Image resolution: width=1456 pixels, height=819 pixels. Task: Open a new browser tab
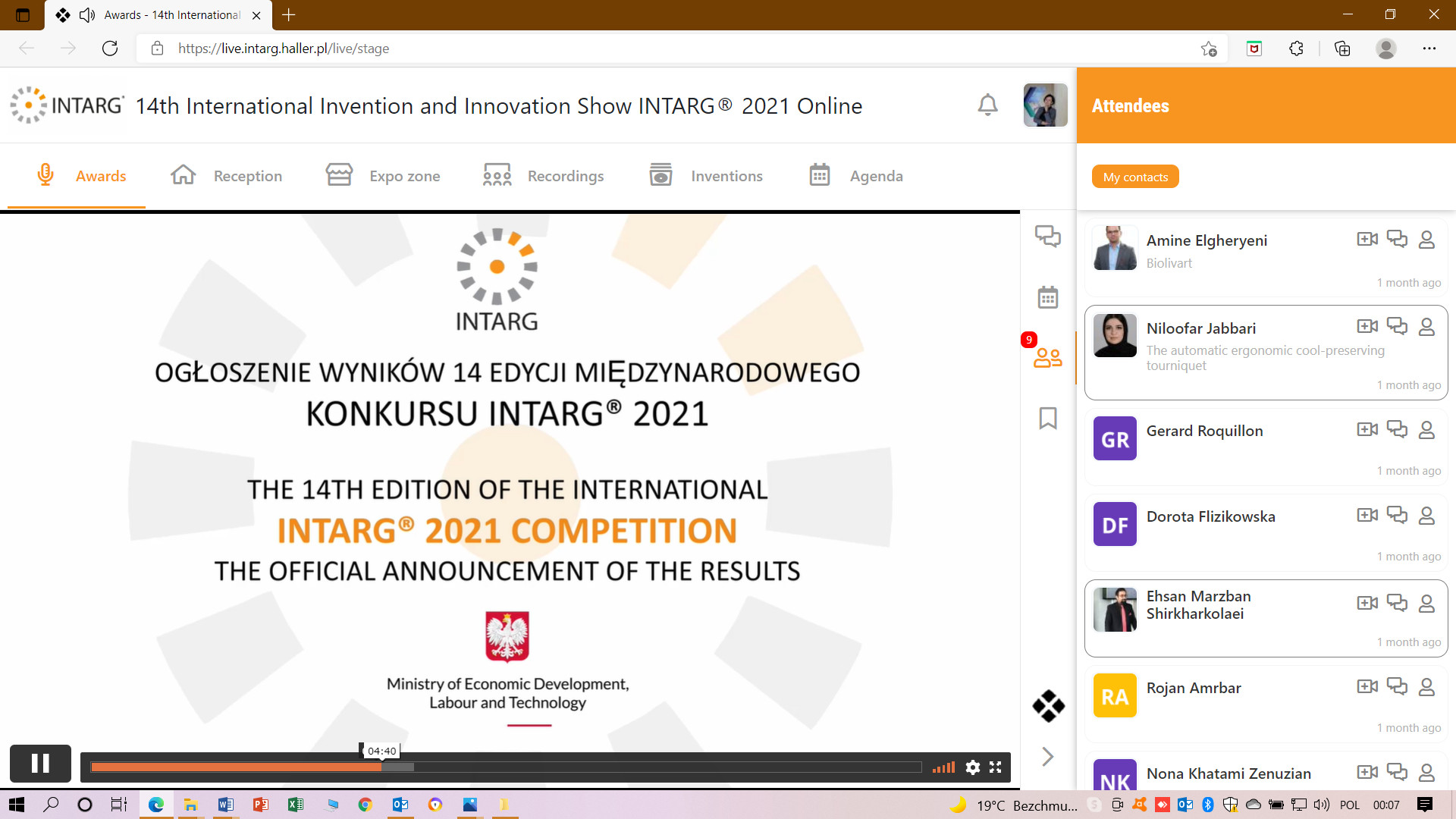click(x=288, y=14)
